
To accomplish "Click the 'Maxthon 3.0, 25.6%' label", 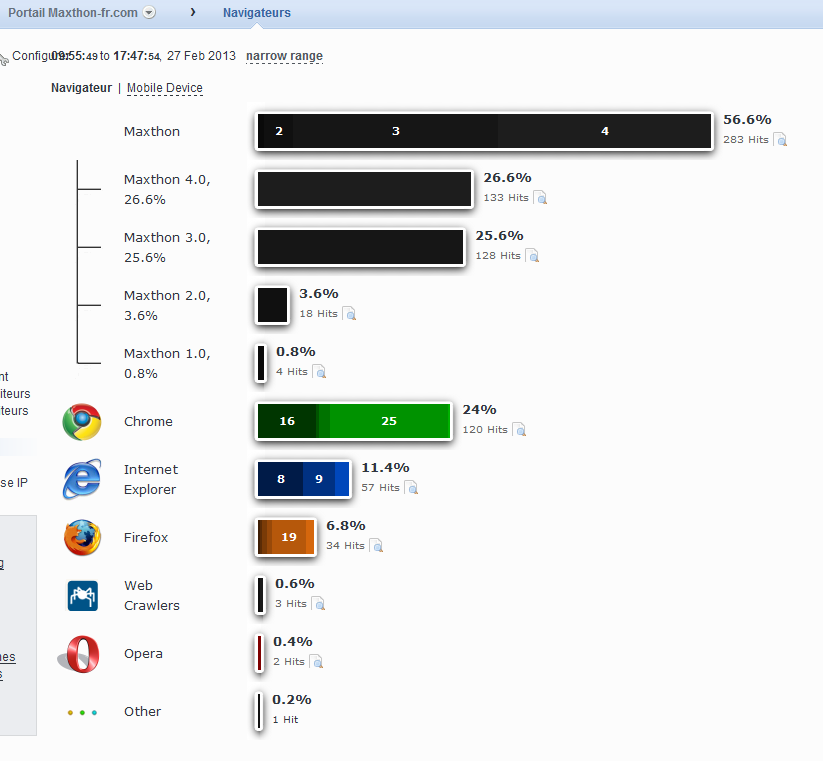I will point(167,248).
